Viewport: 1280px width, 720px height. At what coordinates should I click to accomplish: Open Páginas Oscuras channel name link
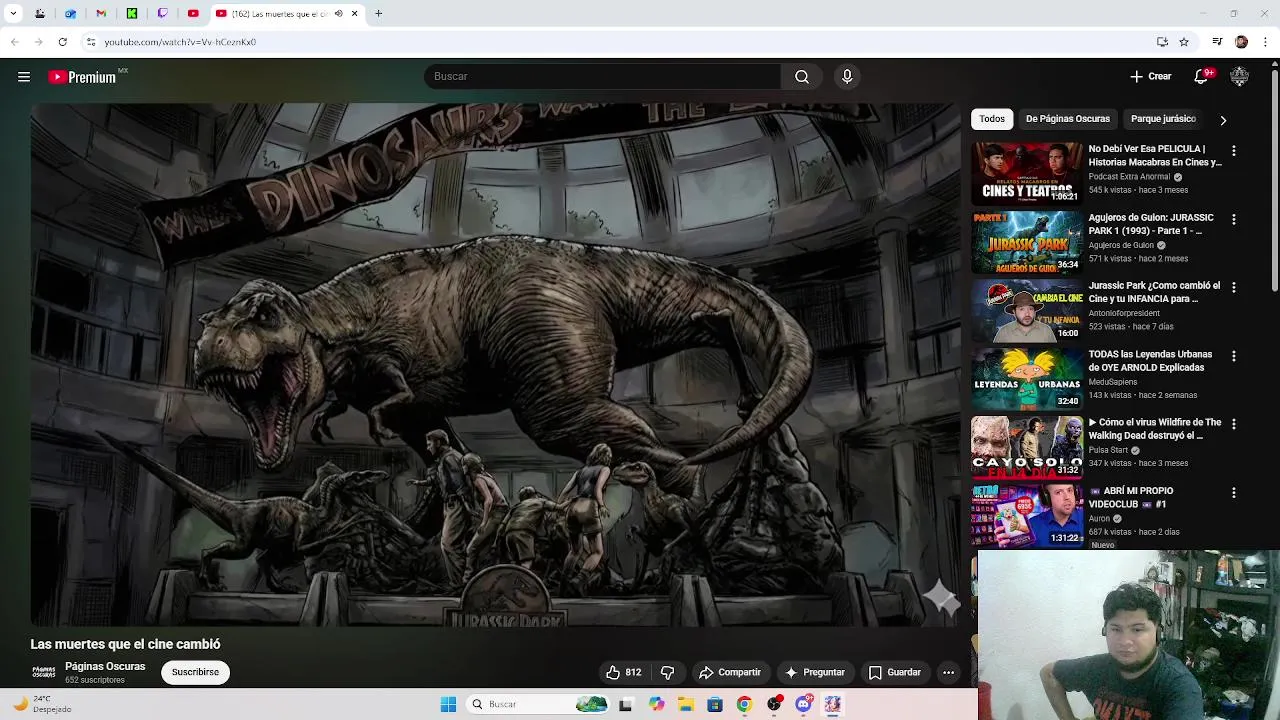click(105, 667)
